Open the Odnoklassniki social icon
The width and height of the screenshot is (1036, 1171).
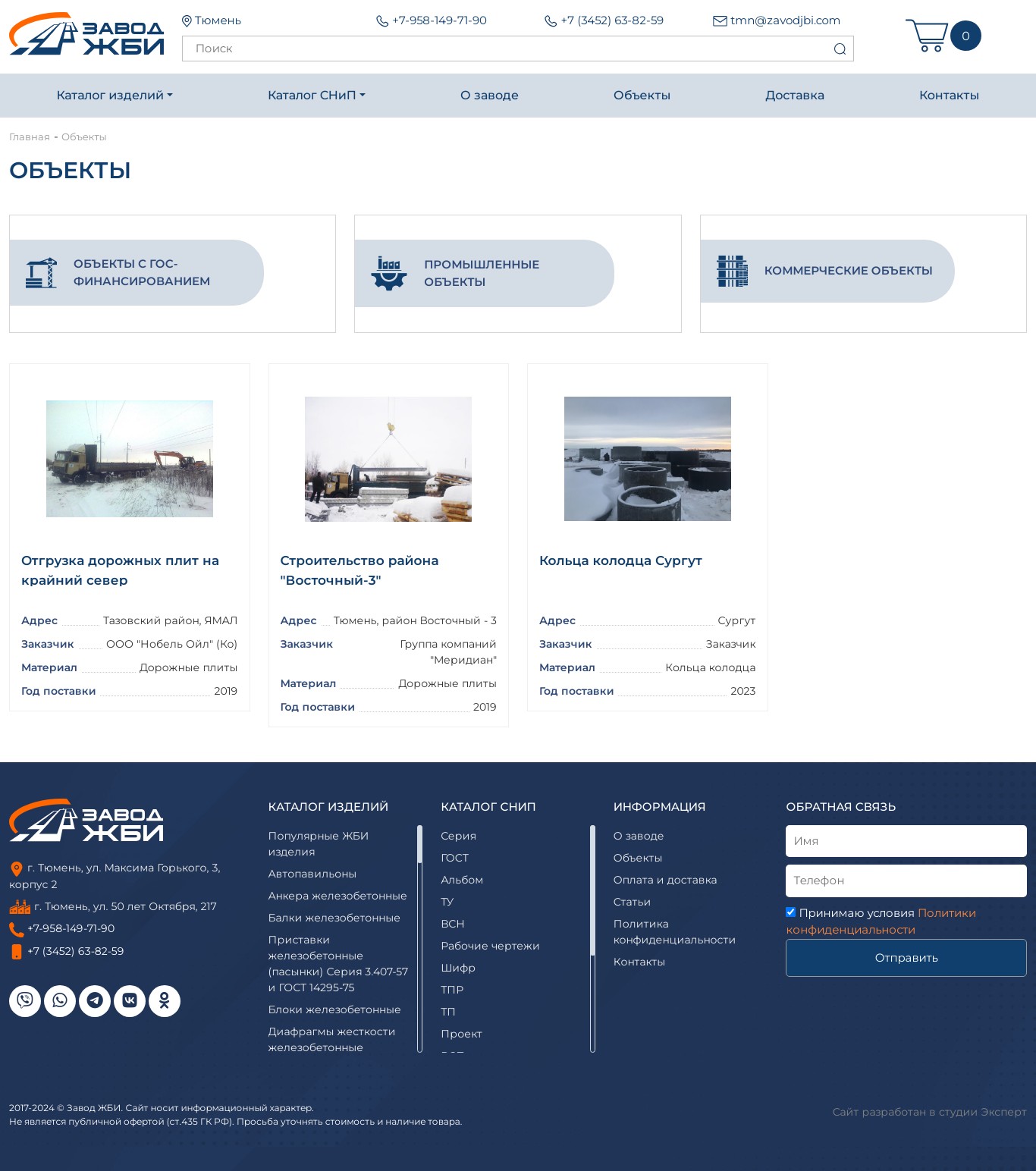(165, 1001)
